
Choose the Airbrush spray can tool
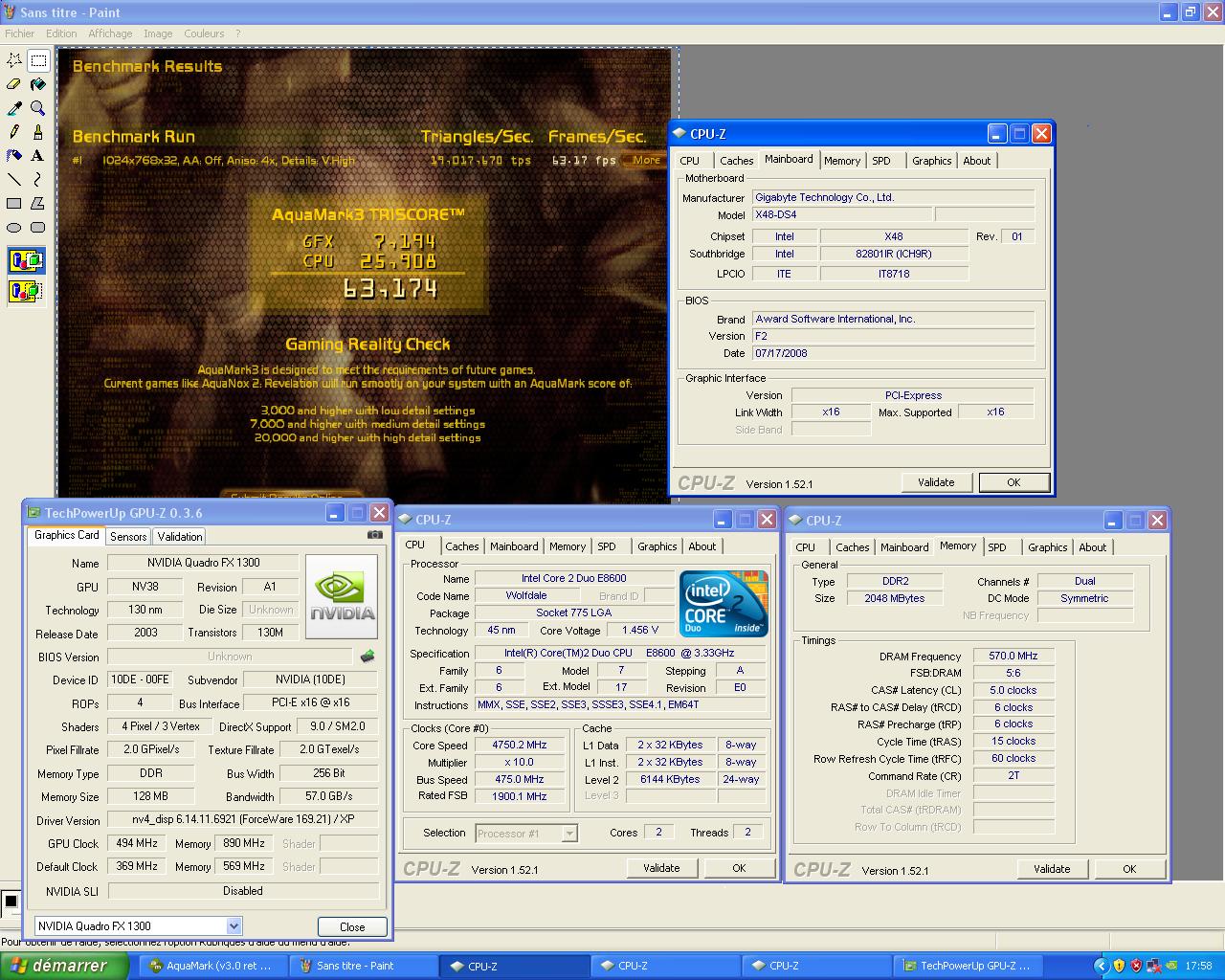coord(14,156)
